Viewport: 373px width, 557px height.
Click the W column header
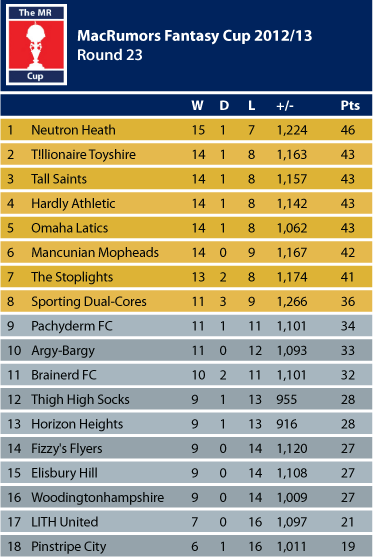[198, 106]
